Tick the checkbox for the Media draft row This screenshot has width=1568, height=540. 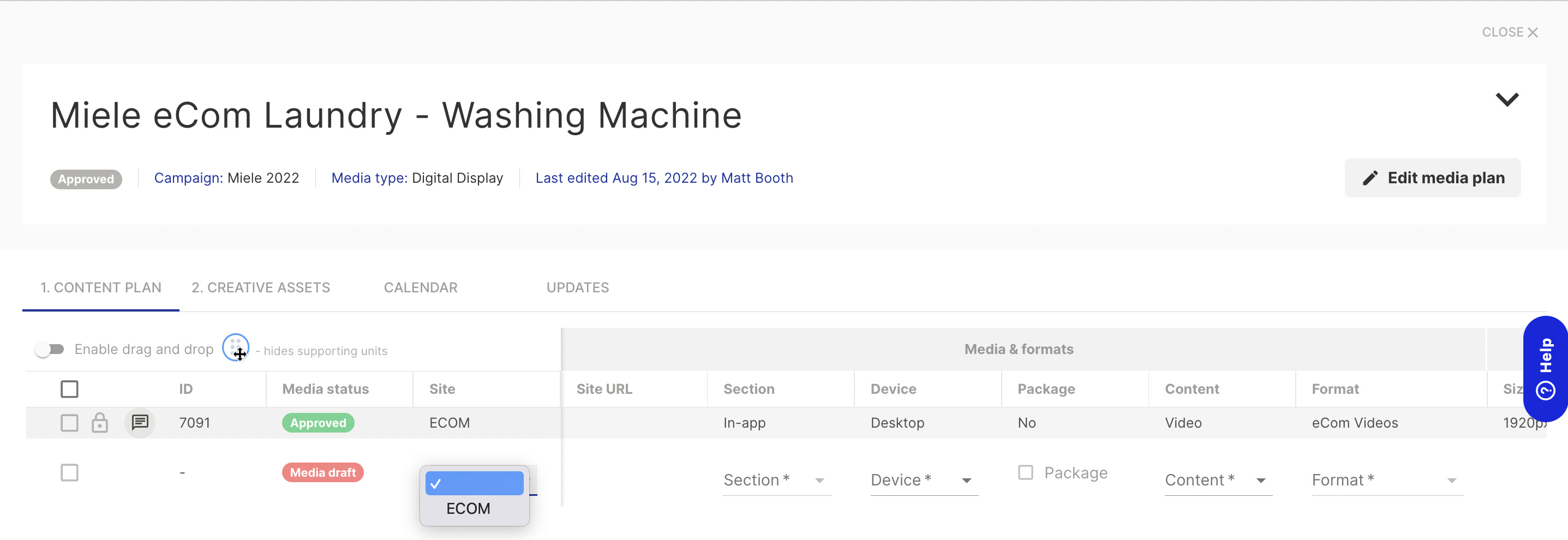[x=69, y=472]
